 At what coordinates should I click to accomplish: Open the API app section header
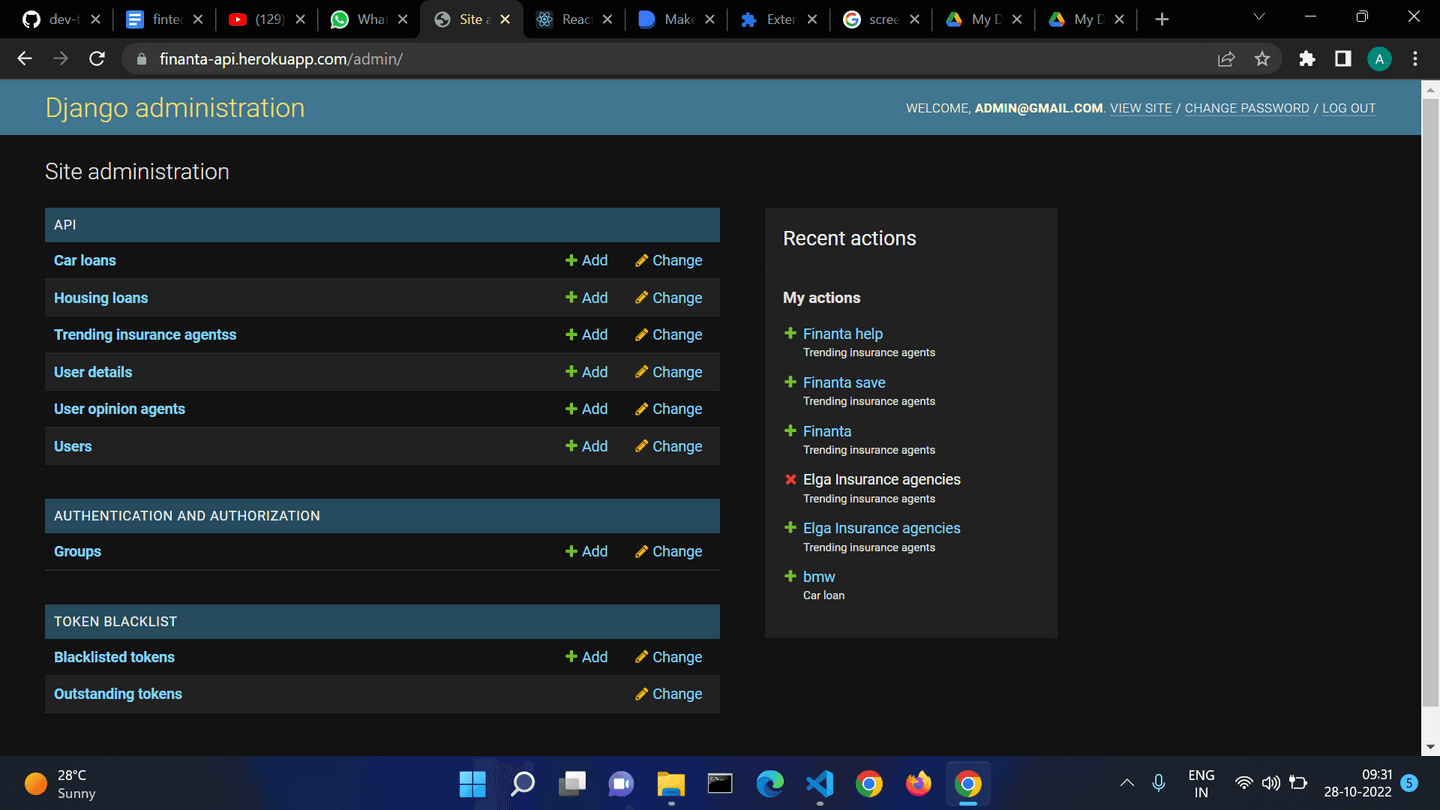click(x=65, y=225)
